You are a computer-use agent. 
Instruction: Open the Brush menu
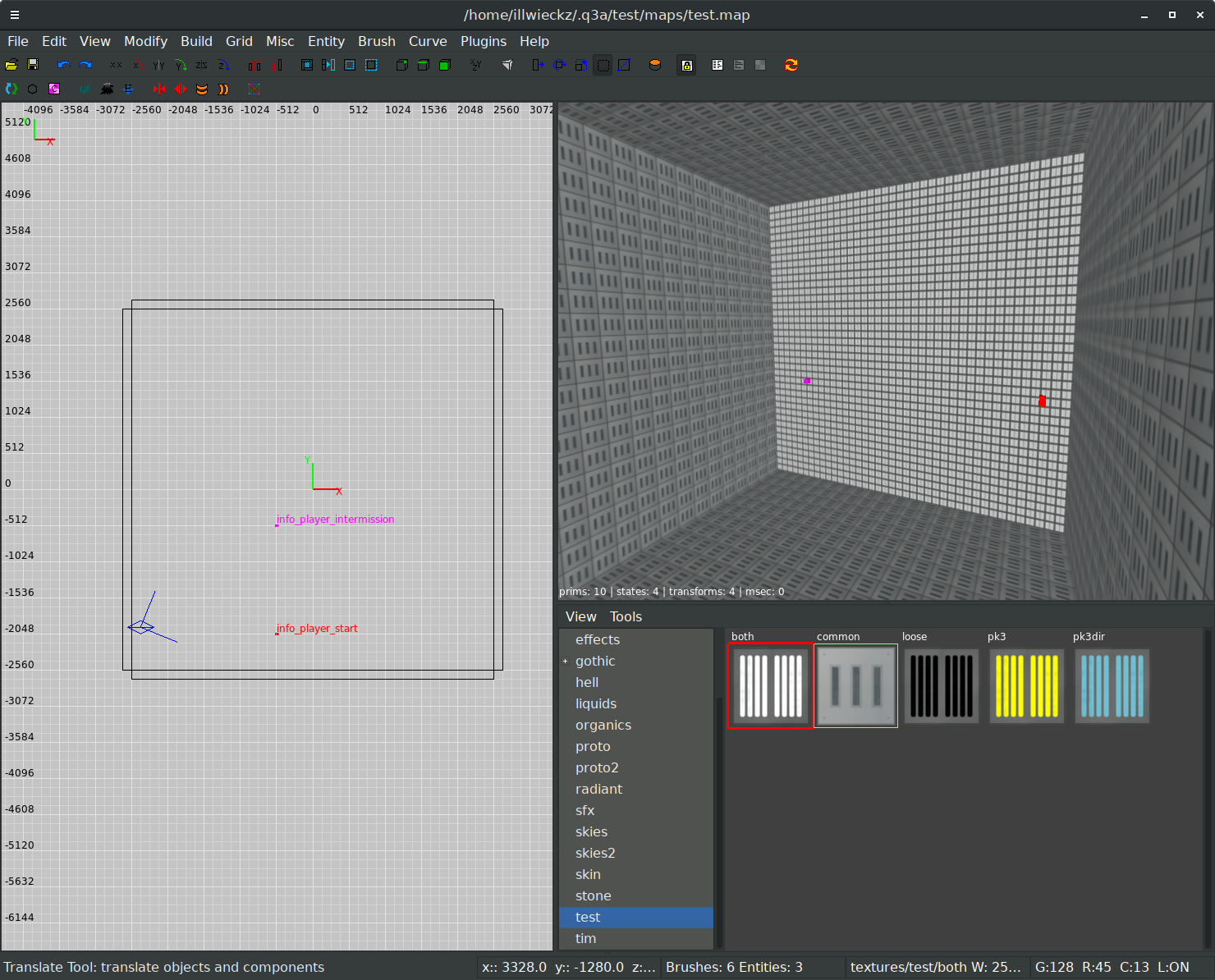[x=376, y=41]
